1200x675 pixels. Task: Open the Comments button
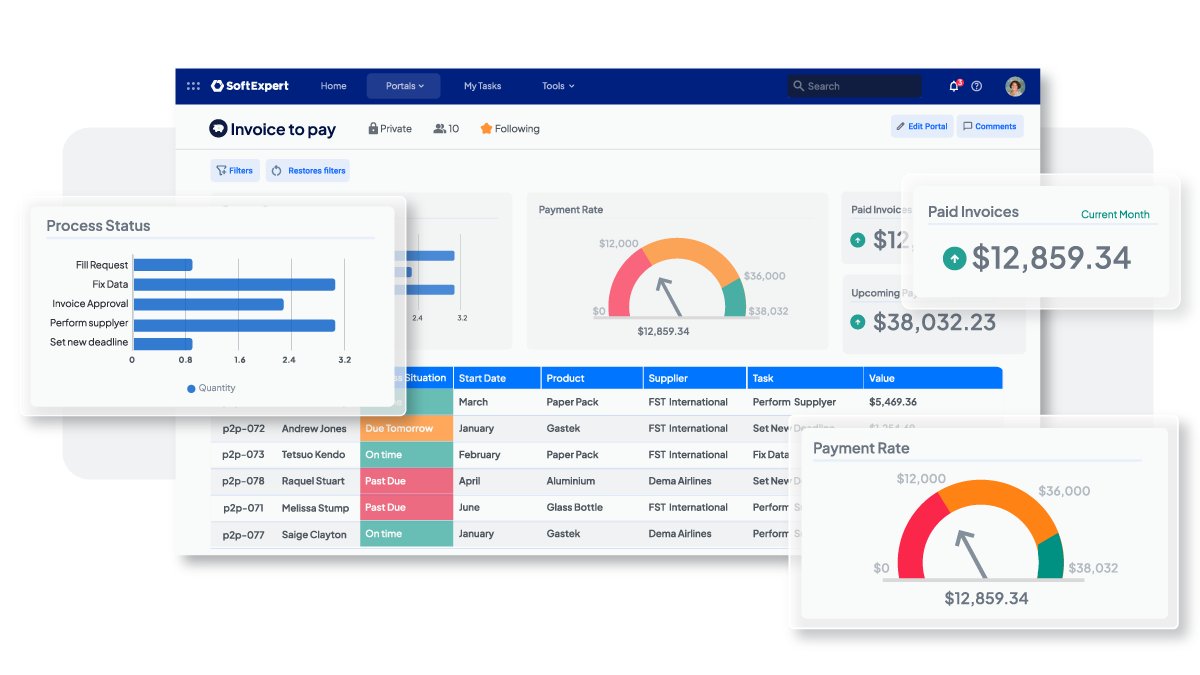(989, 126)
